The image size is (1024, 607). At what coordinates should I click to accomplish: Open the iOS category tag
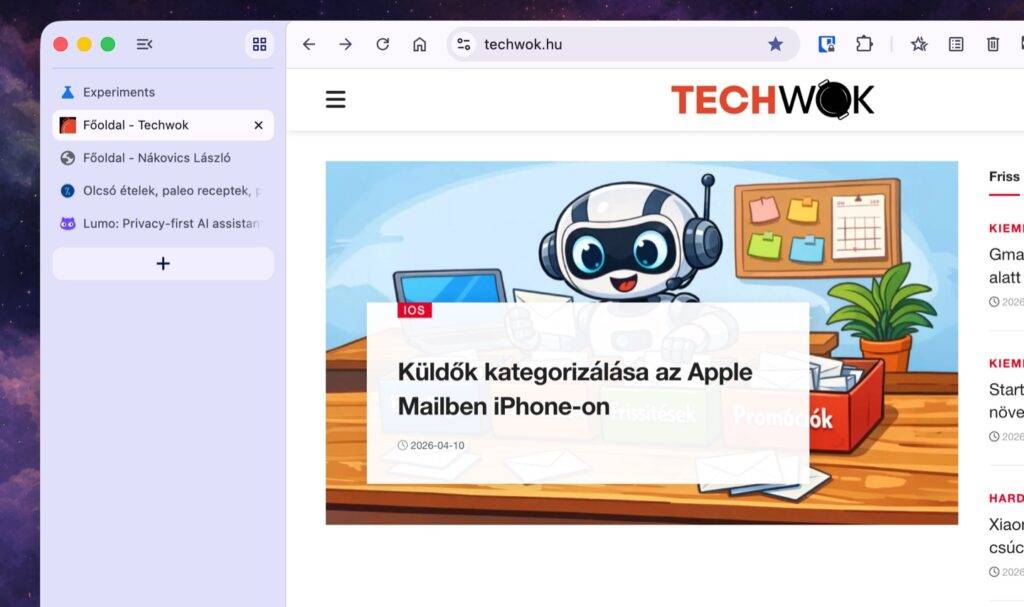click(x=414, y=310)
